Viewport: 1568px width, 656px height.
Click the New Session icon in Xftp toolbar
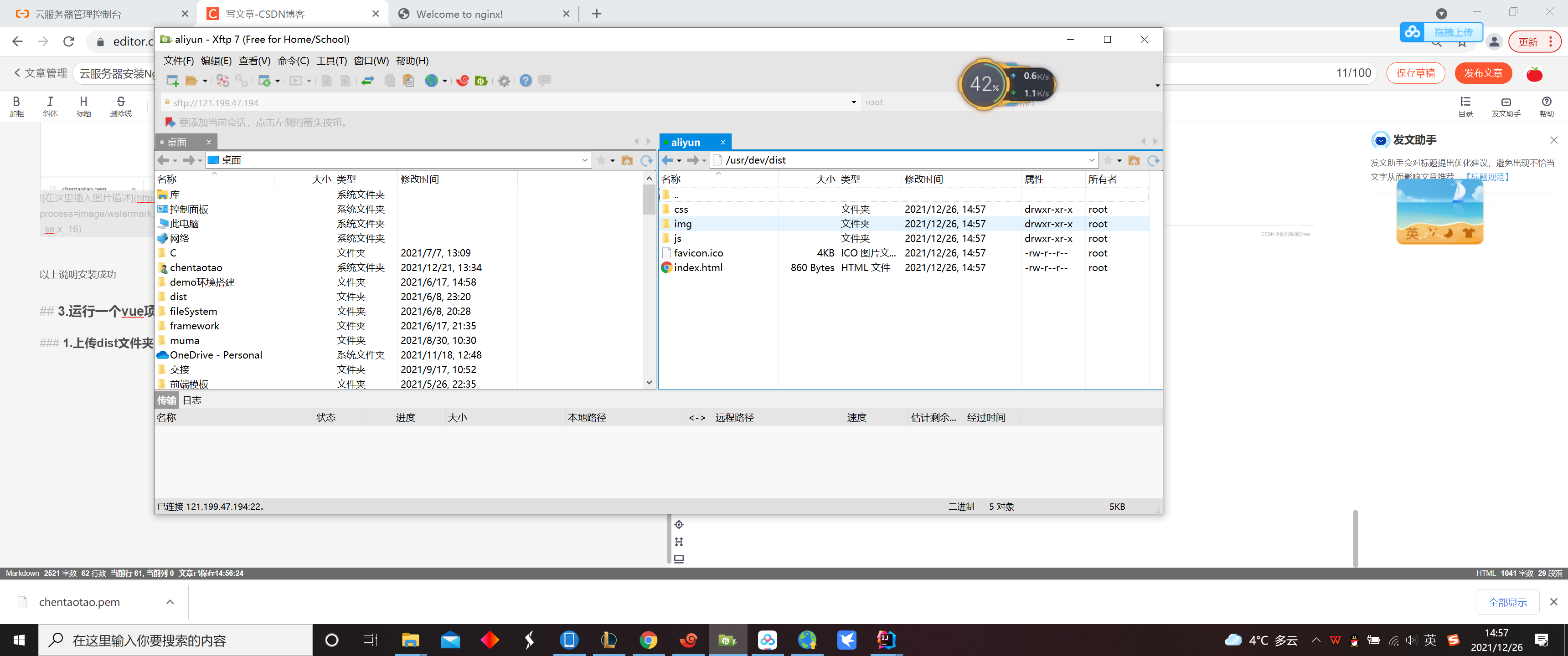172,81
